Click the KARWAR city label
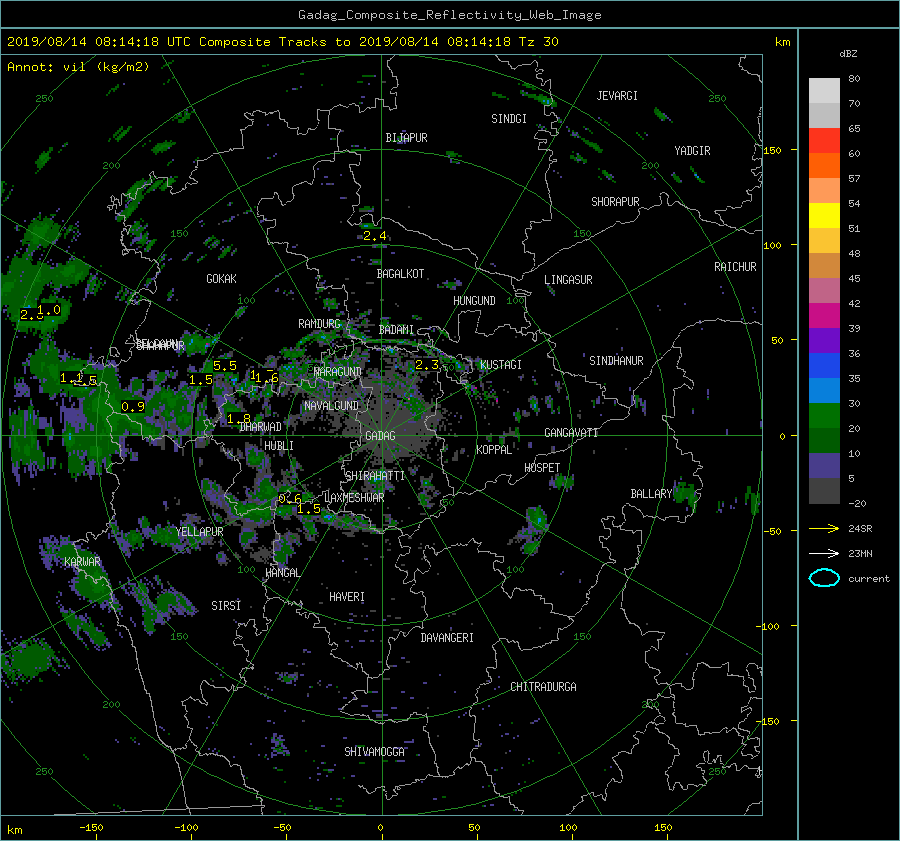900x841 pixels. 83,561
